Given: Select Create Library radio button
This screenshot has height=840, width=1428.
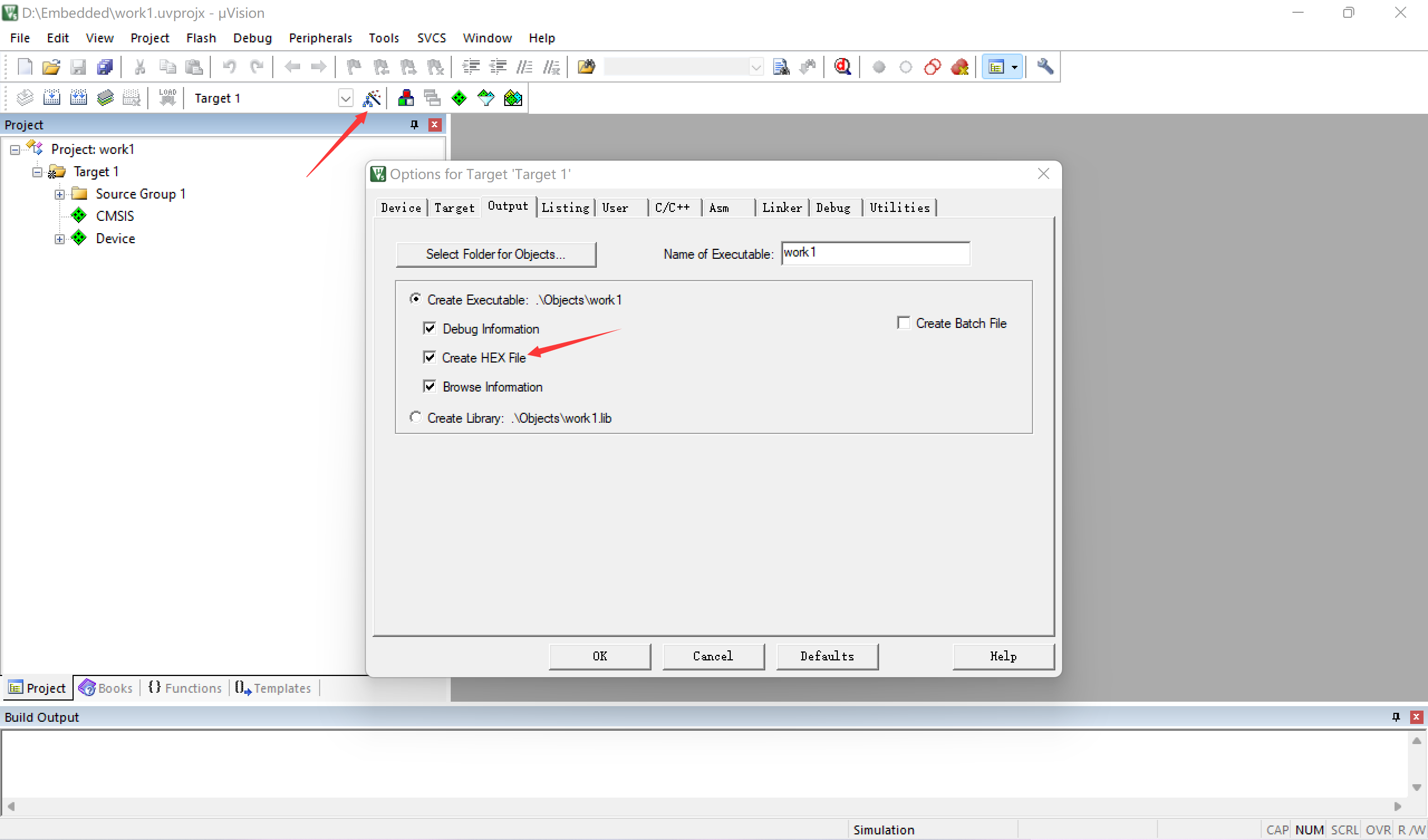Looking at the screenshot, I should (x=416, y=417).
